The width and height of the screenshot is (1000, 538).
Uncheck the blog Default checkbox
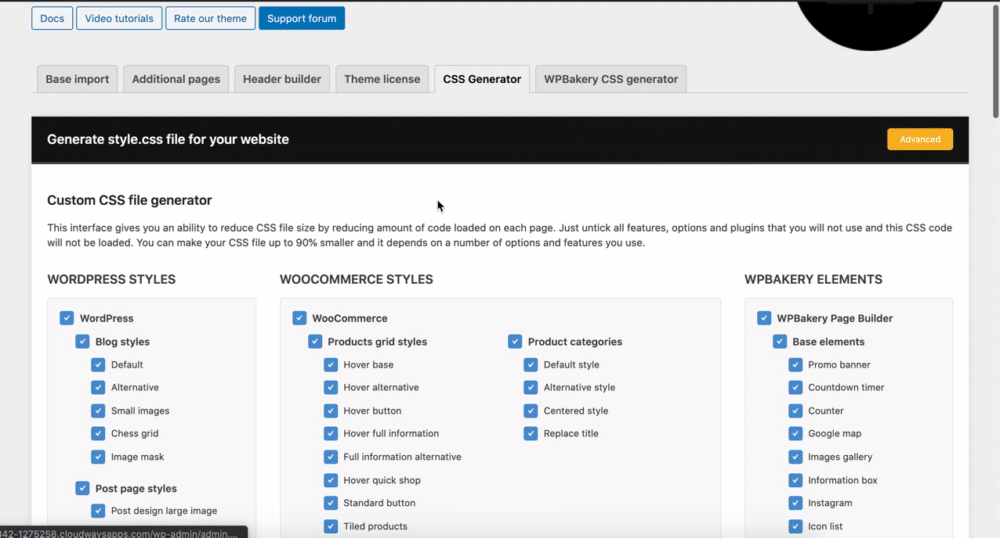[x=98, y=365]
